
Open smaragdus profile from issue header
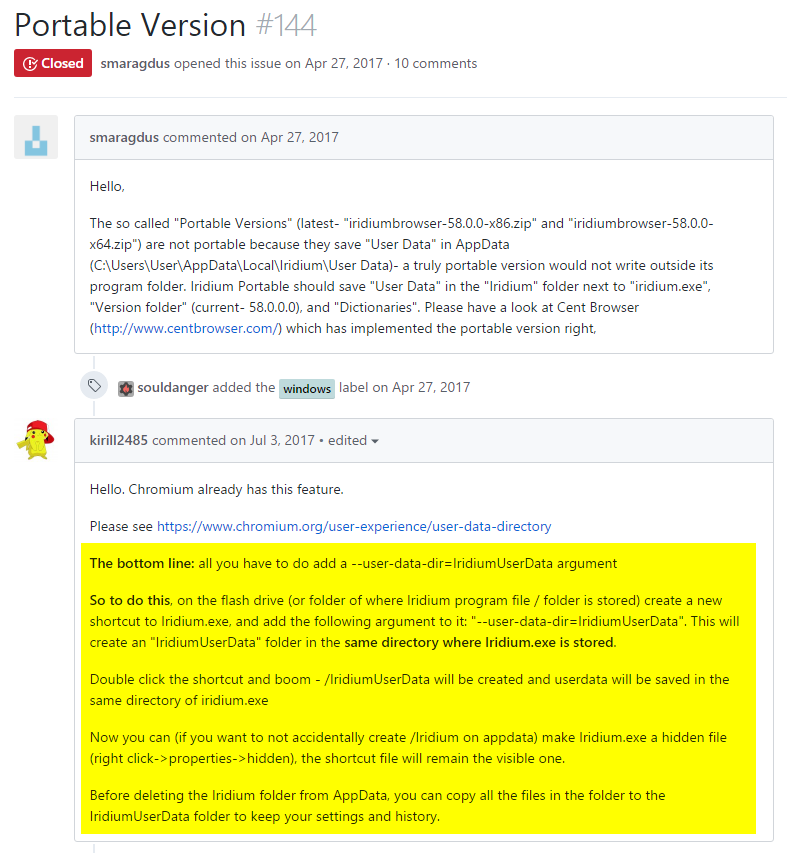click(x=135, y=63)
